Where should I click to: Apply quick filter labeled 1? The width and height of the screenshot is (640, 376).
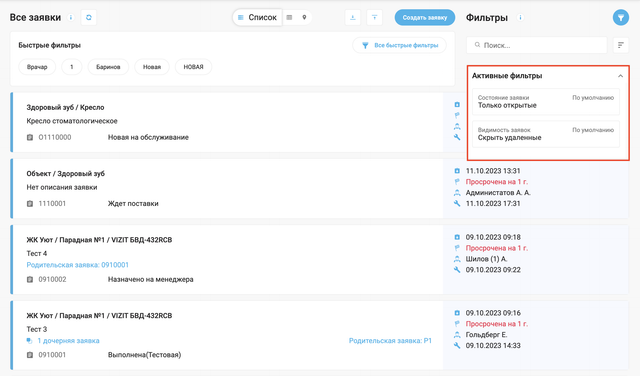point(71,67)
